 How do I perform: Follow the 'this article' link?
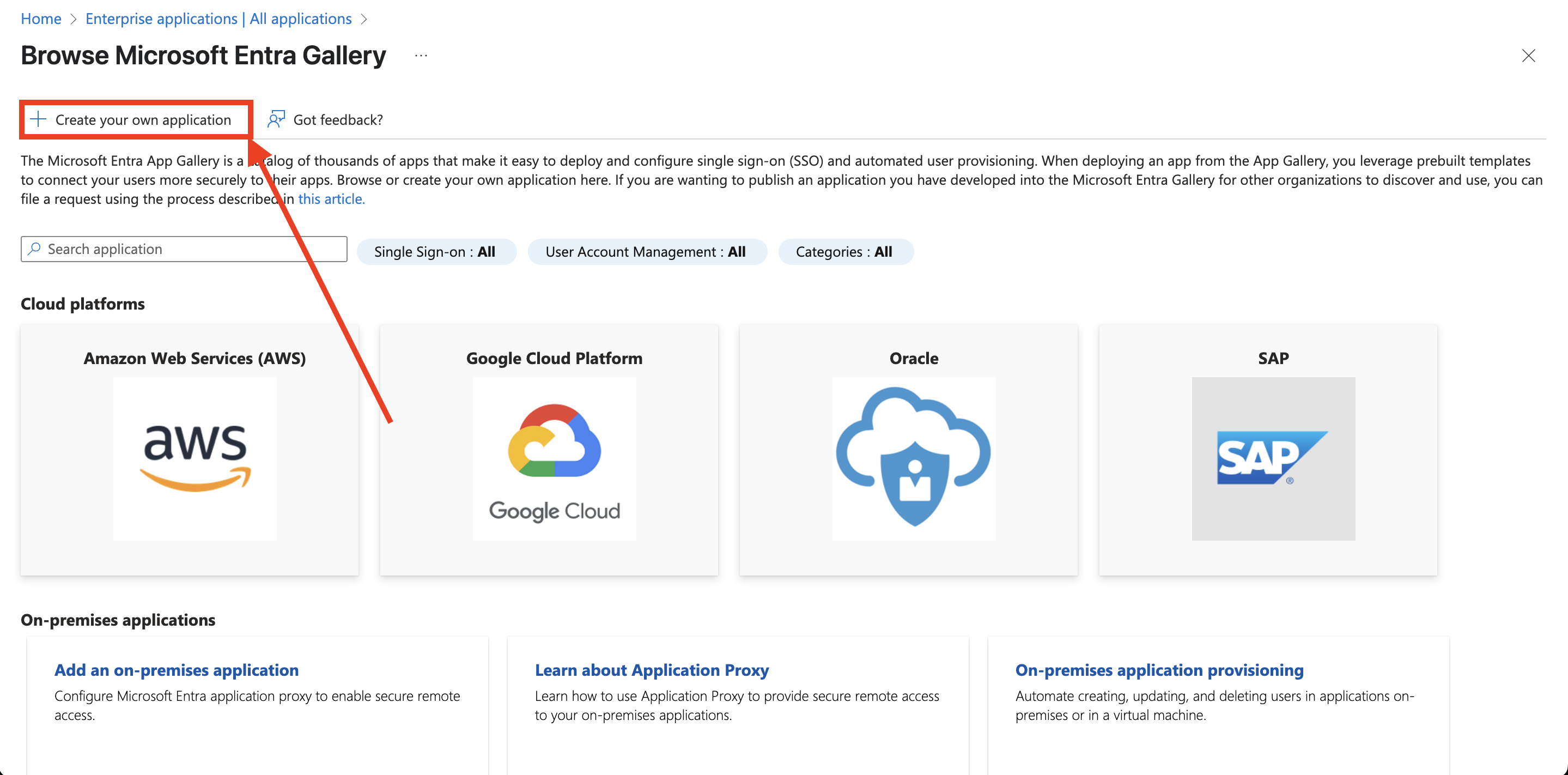click(x=331, y=198)
